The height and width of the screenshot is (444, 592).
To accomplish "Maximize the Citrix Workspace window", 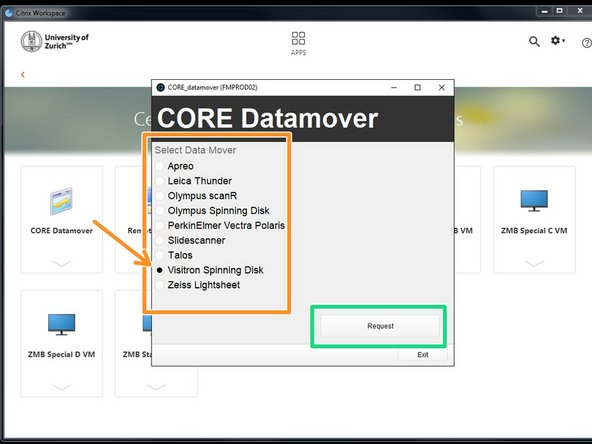I will [x=560, y=11].
